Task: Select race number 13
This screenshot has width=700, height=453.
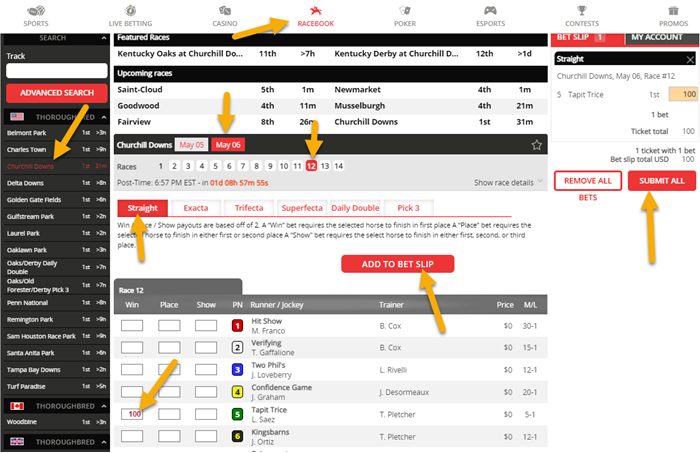Action: [x=325, y=166]
